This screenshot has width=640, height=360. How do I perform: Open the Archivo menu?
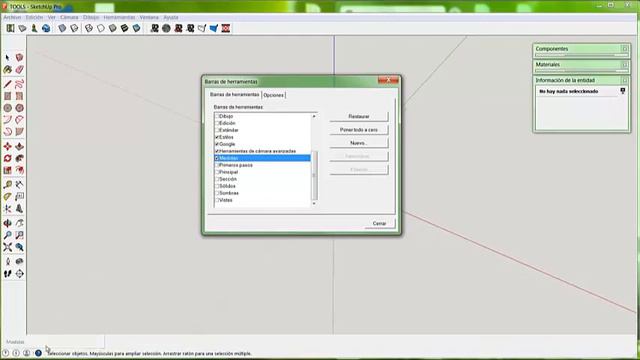[12, 18]
